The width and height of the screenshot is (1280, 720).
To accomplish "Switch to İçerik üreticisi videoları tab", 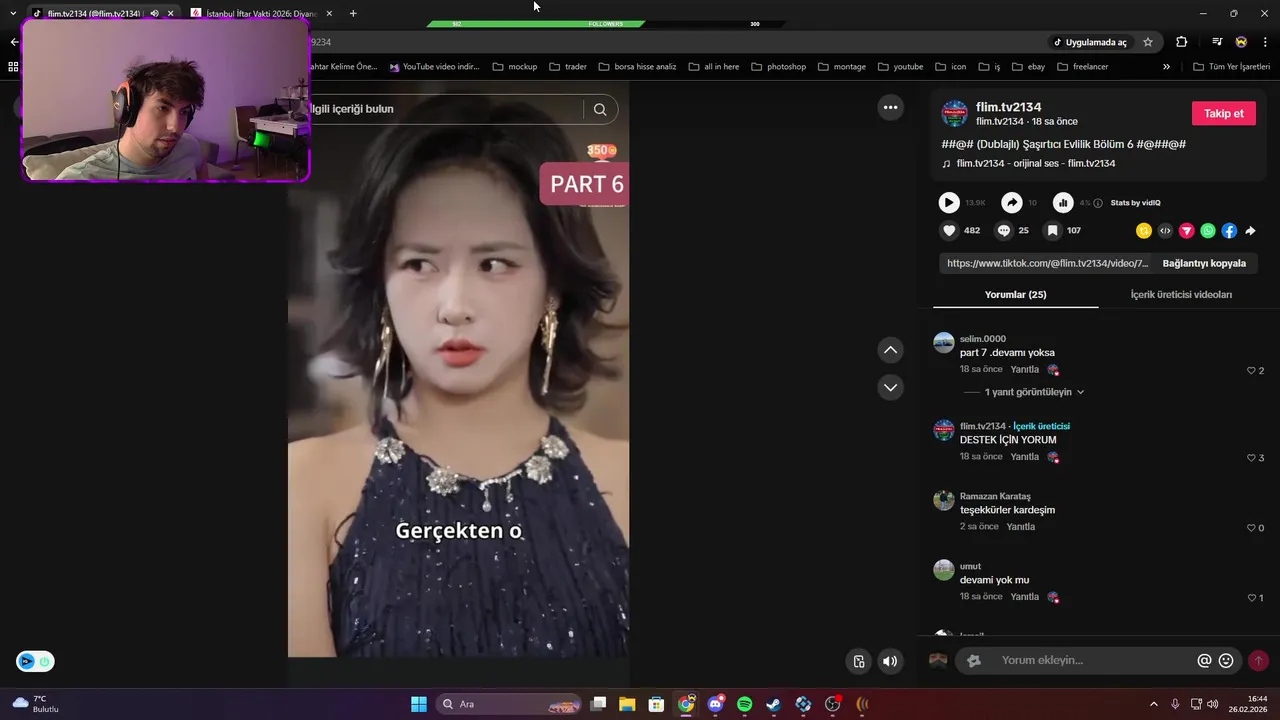I will pos(1181,294).
